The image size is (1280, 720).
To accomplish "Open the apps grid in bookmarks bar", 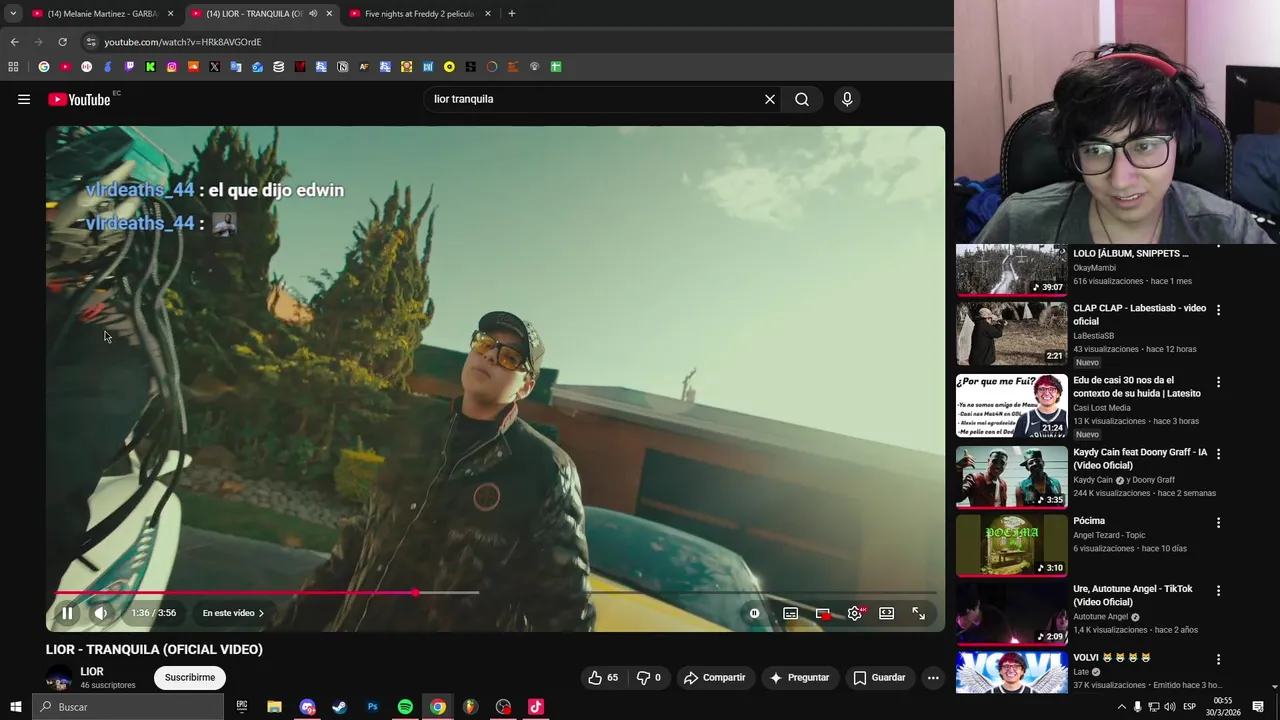I will [13, 67].
